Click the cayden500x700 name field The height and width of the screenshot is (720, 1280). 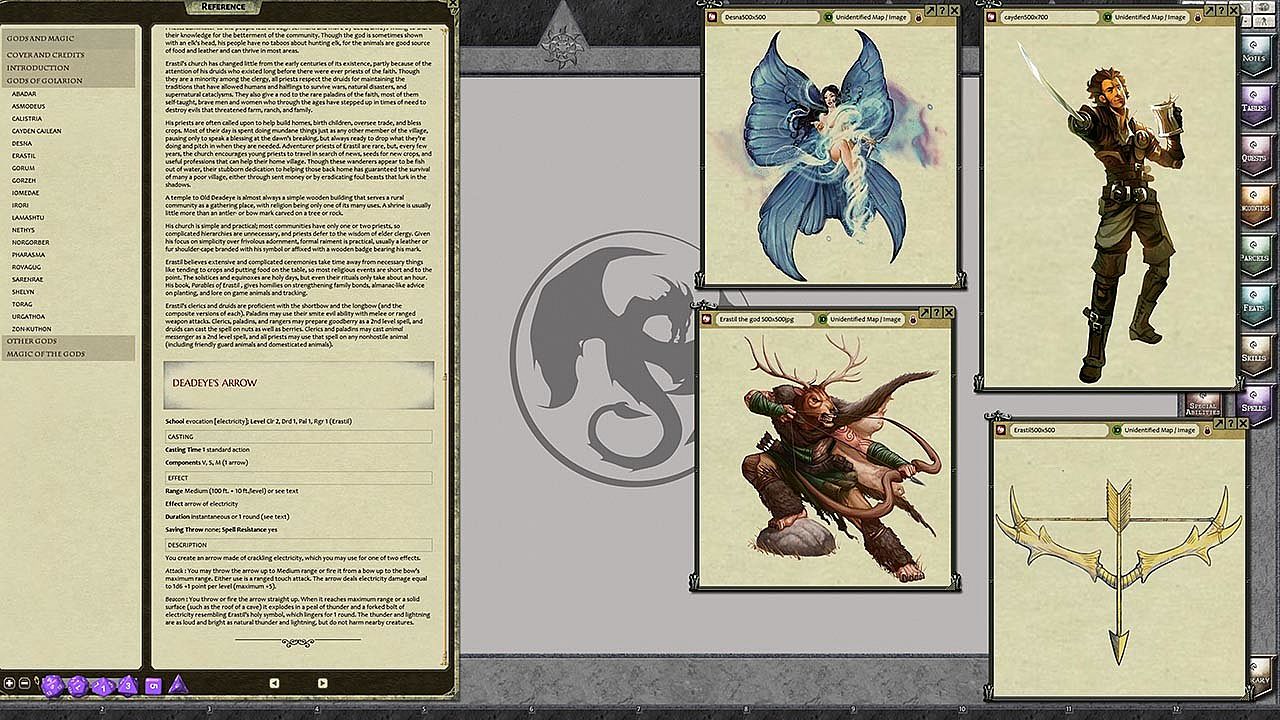pos(1048,17)
